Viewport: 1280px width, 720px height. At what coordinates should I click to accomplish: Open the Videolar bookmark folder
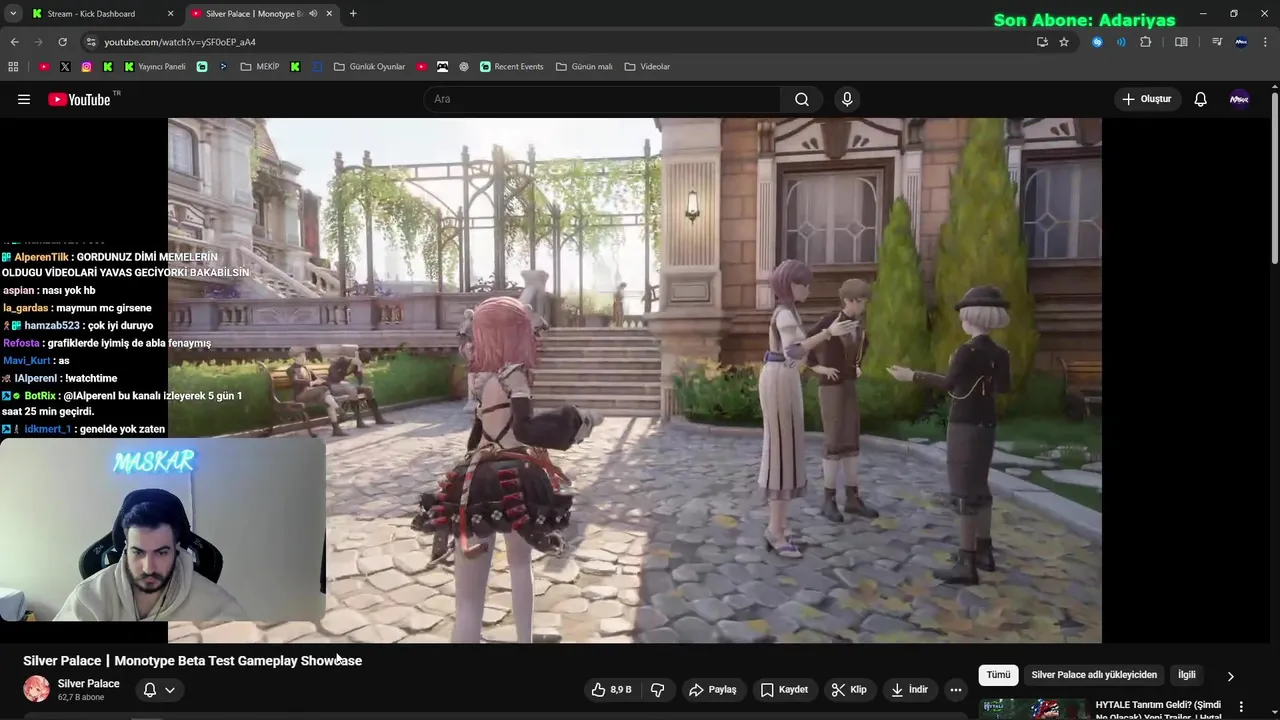(647, 67)
